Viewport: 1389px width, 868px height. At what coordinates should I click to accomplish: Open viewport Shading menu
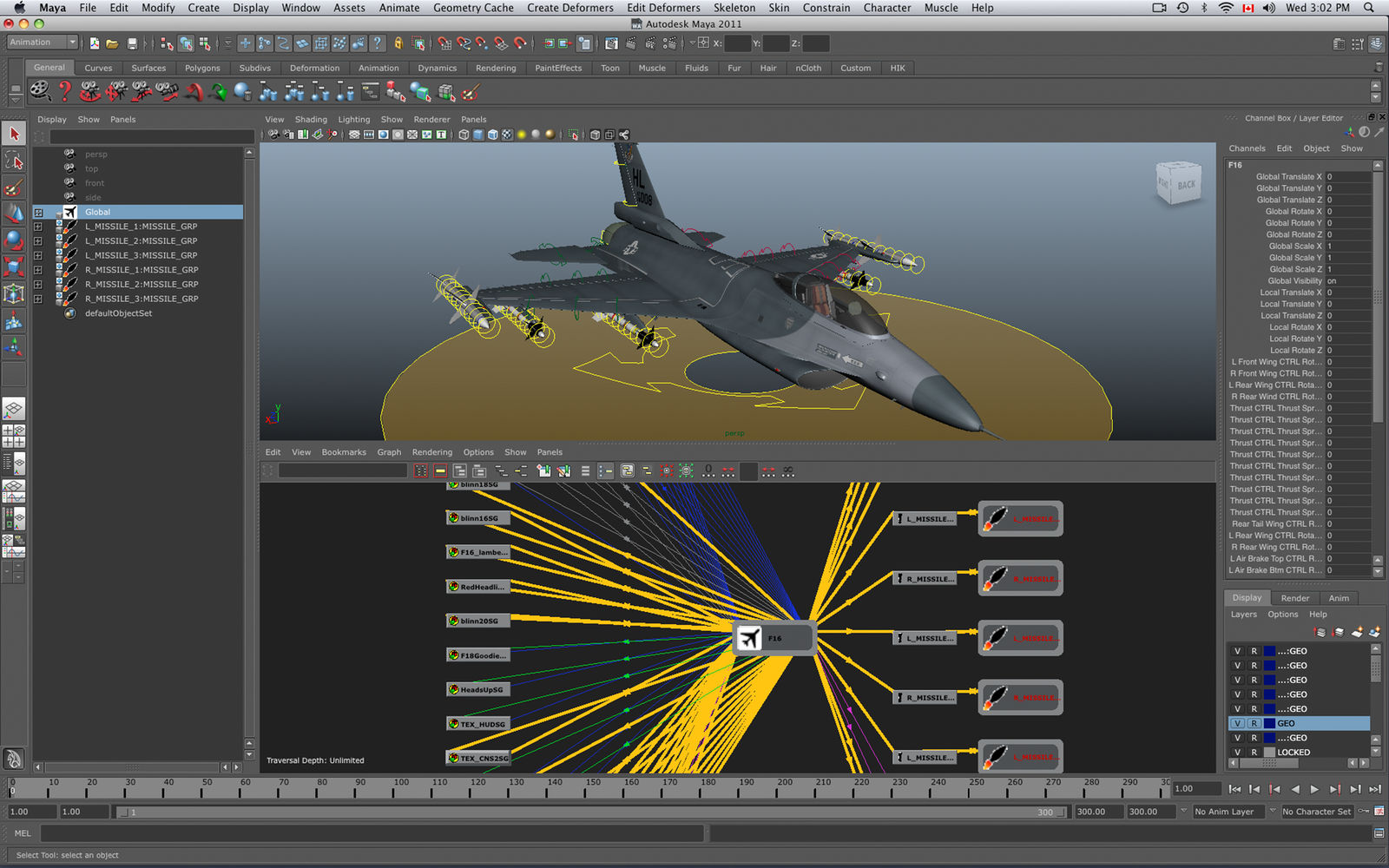[x=311, y=120]
